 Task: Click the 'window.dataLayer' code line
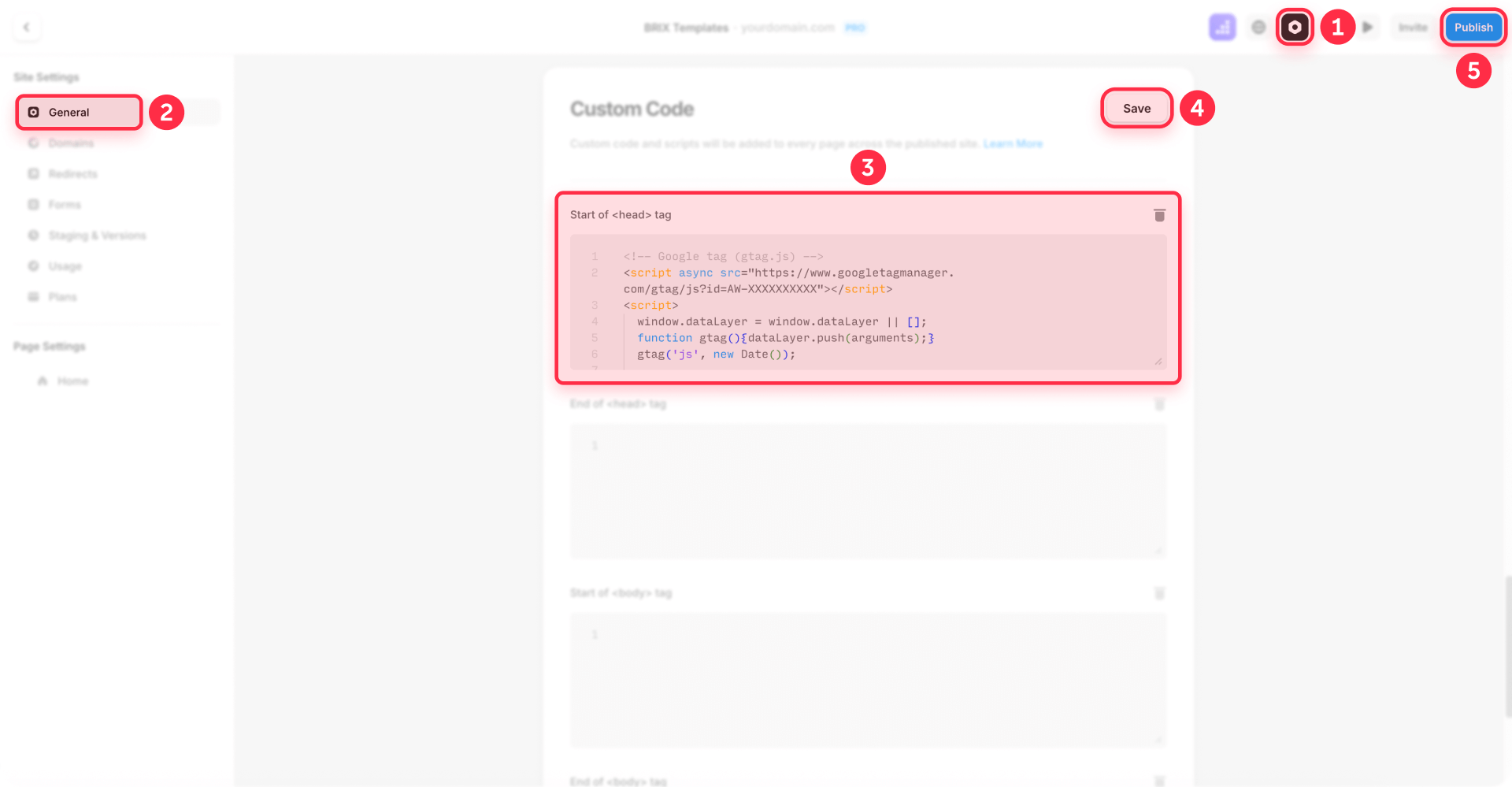(781, 321)
